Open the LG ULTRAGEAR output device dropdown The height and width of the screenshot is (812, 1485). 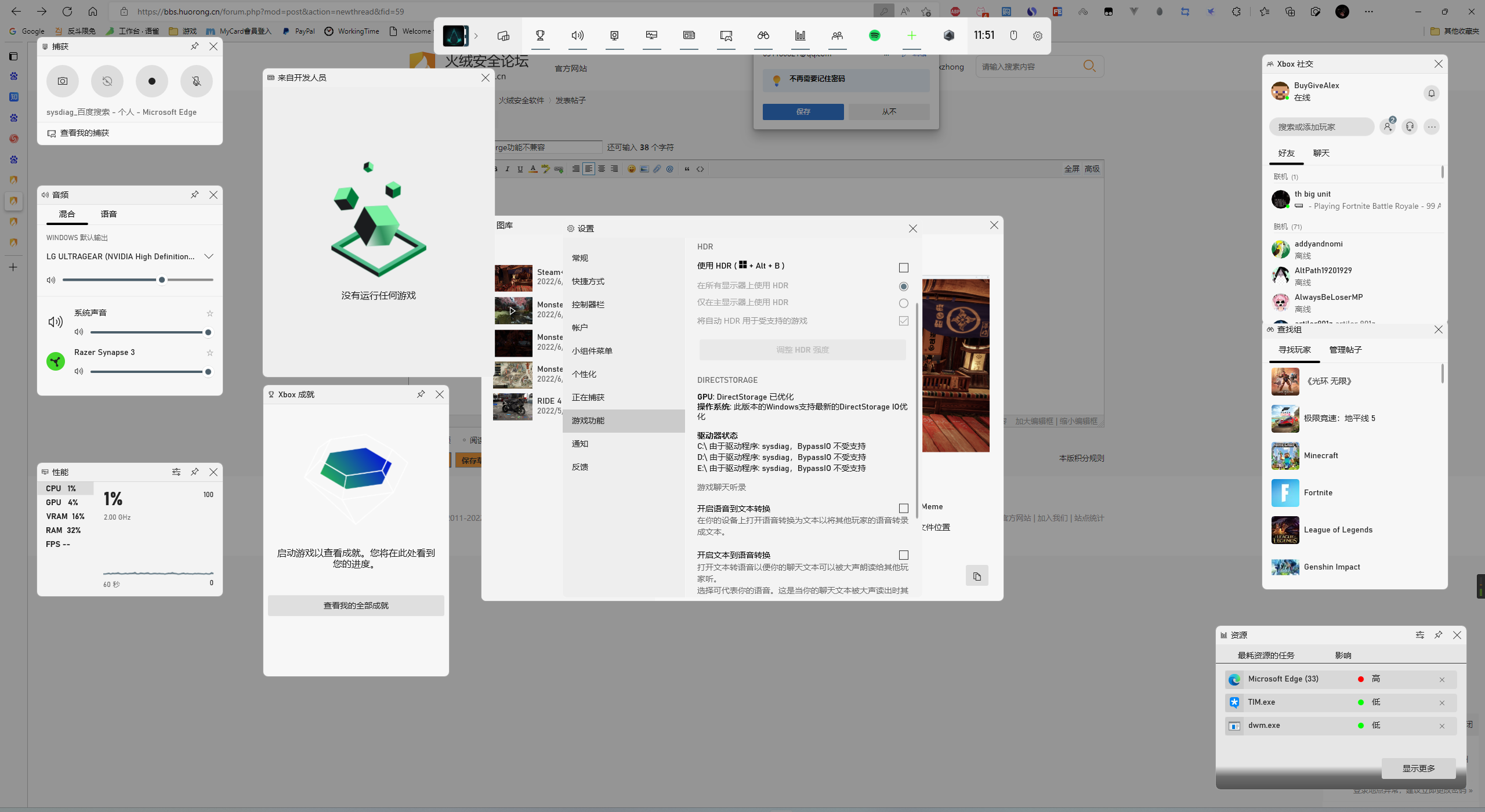pos(209,256)
